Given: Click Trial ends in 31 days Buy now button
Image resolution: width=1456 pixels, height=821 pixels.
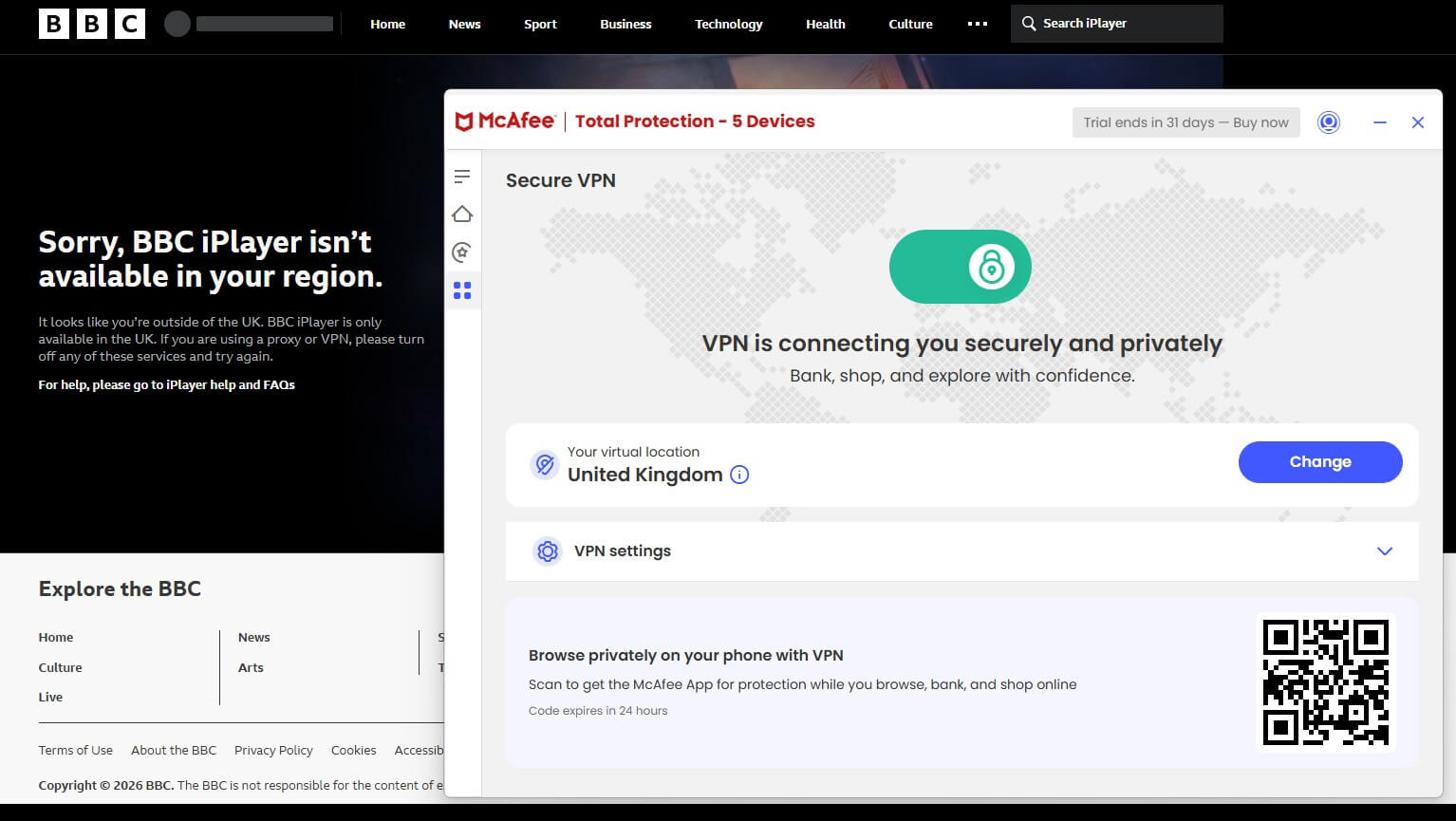Looking at the screenshot, I should point(1186,122).
